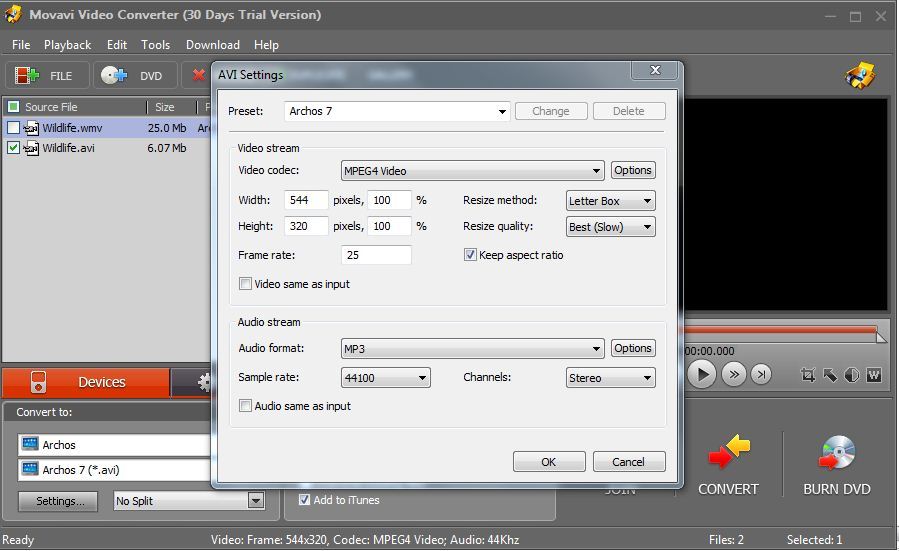Click the Width percent field
This screenshot has height=551, width=899.
(x=389, y=200)
